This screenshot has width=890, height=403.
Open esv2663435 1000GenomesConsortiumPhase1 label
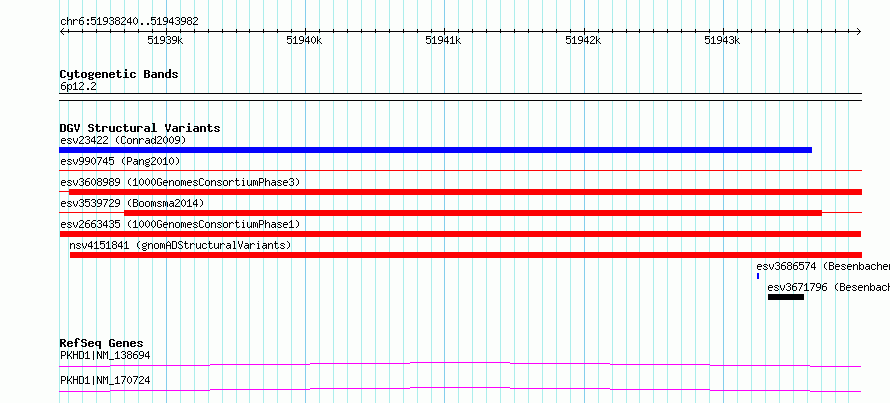click(180, 224)
